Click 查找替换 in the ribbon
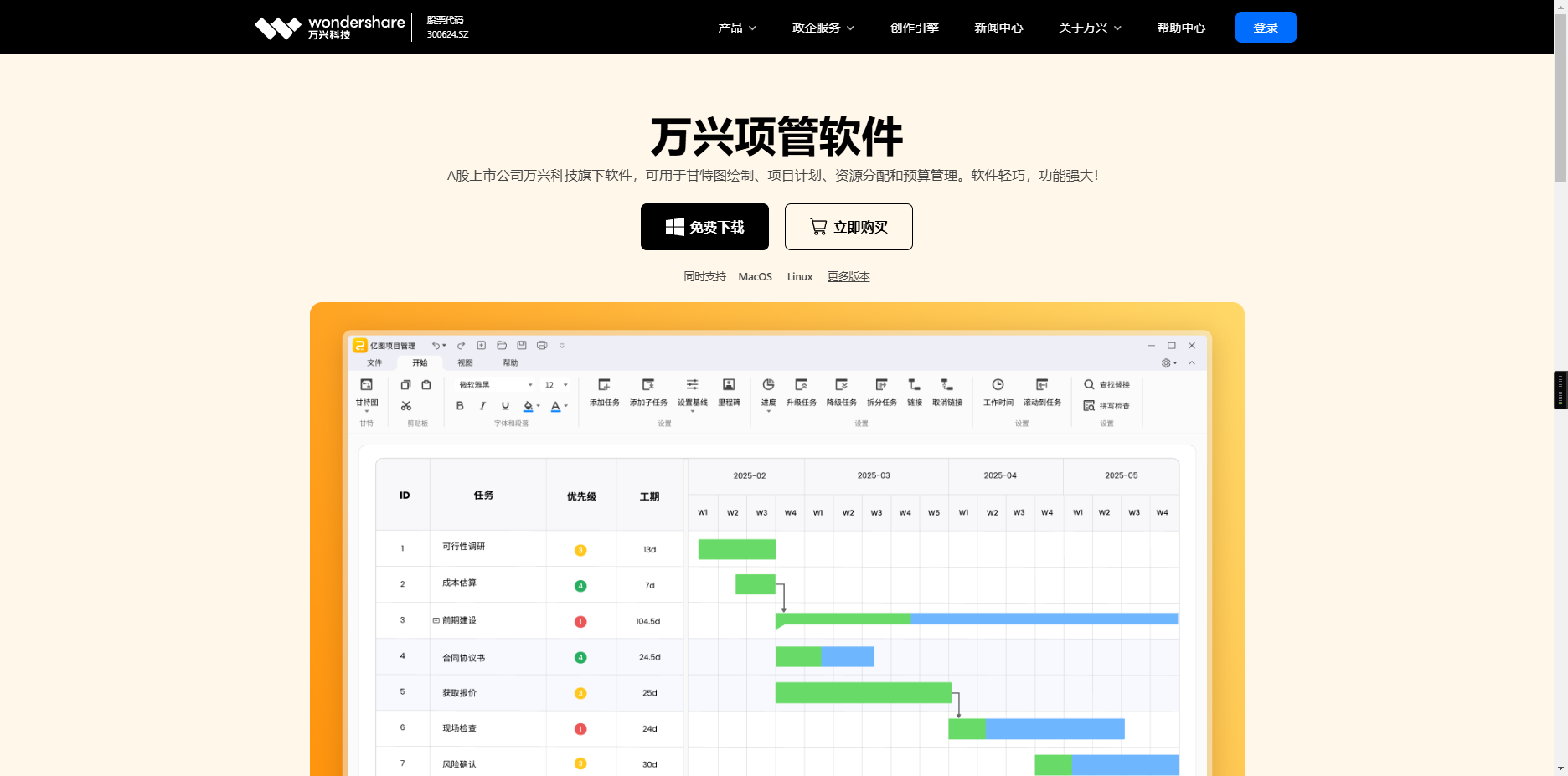The width and height of the screenshot is (1568, 776). [x=1106, y=385]
